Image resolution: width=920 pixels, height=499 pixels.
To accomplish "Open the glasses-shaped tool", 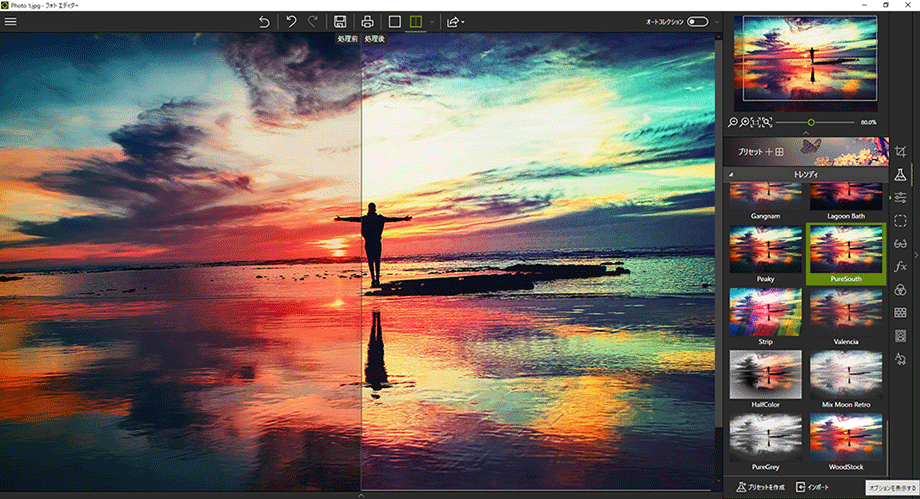I will click(900, 244).
